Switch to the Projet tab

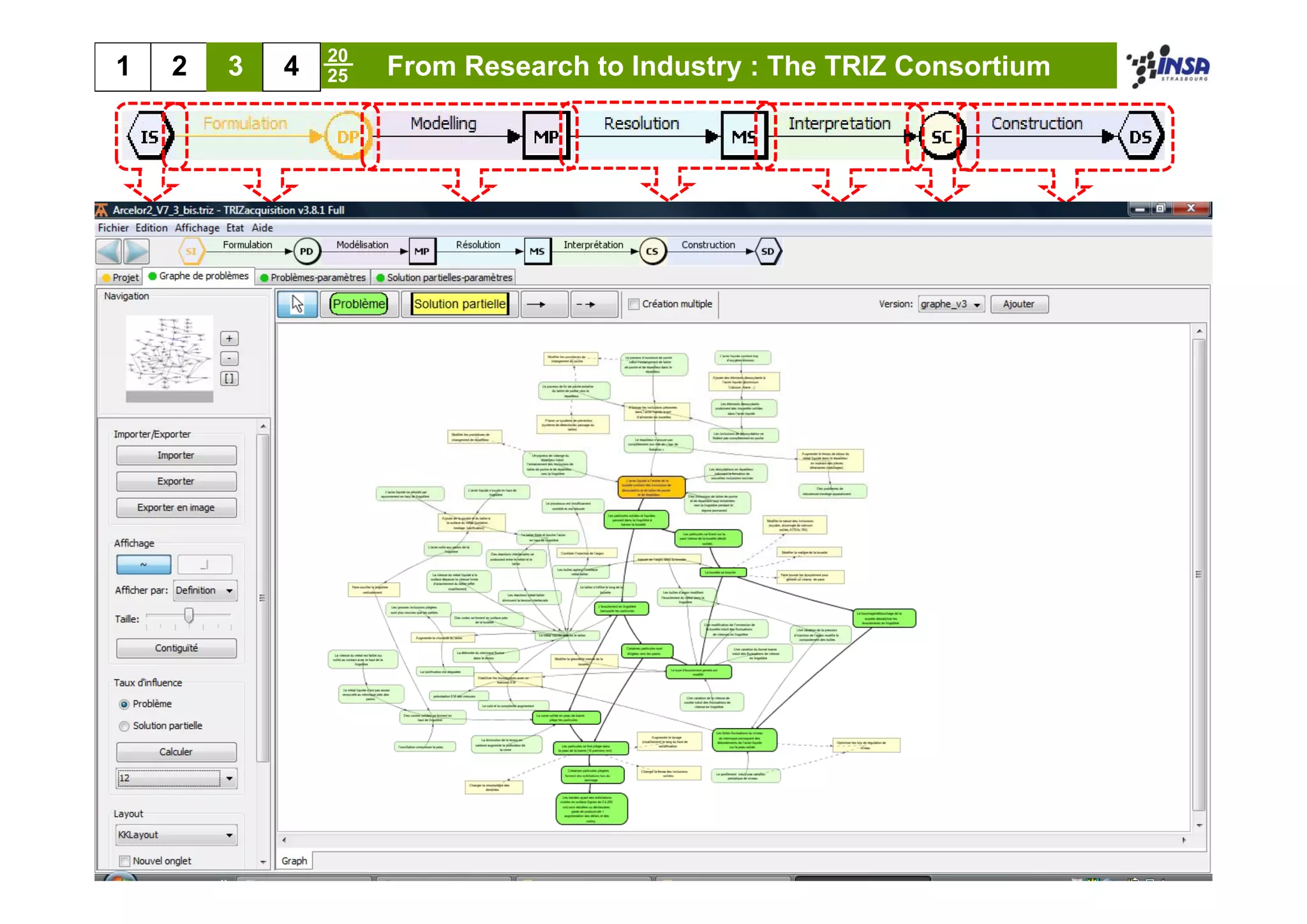[x=120, y=277]
